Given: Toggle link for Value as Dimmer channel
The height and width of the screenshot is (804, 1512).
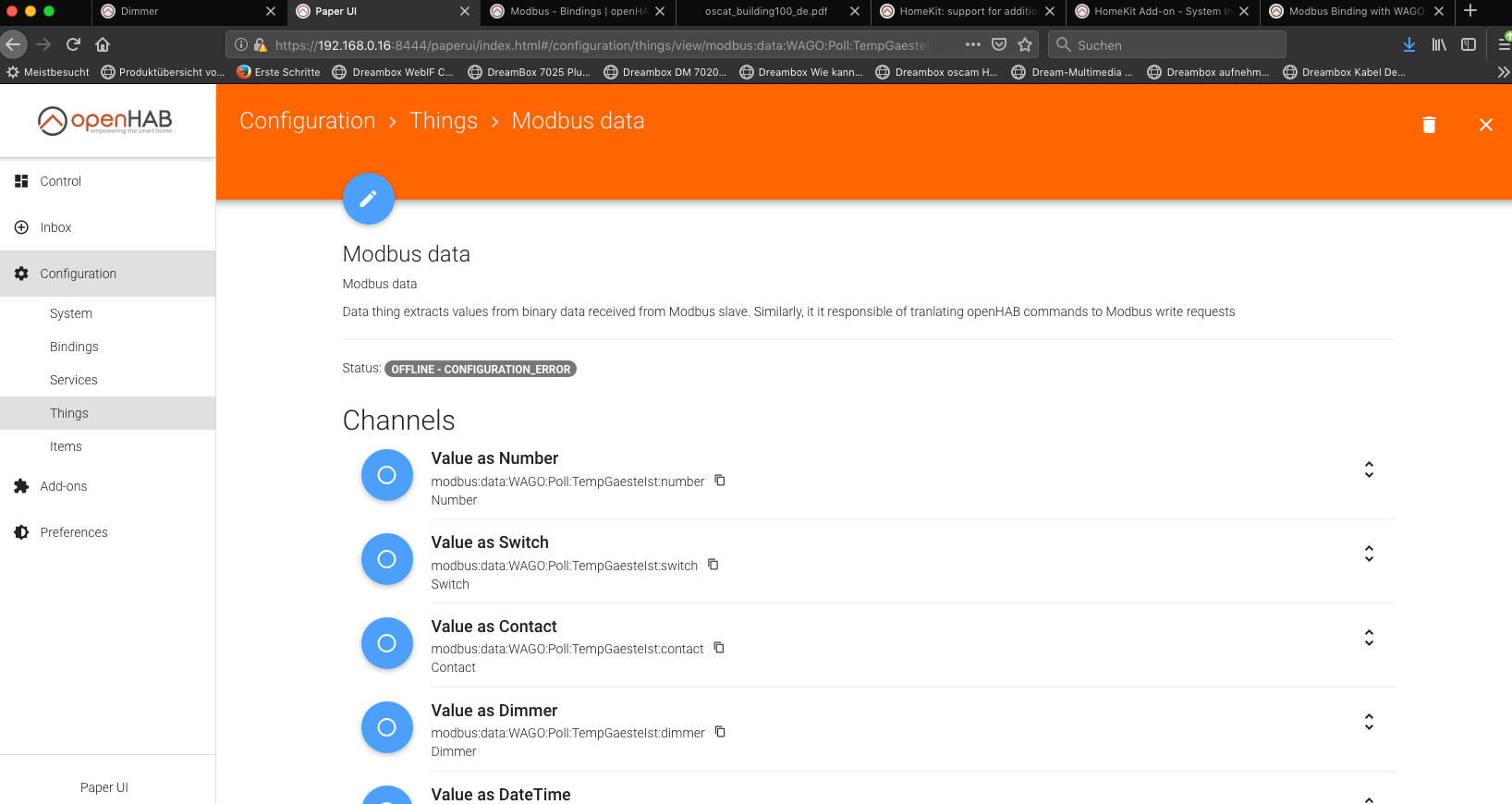Looking at the screenshot, I should 386,727.
